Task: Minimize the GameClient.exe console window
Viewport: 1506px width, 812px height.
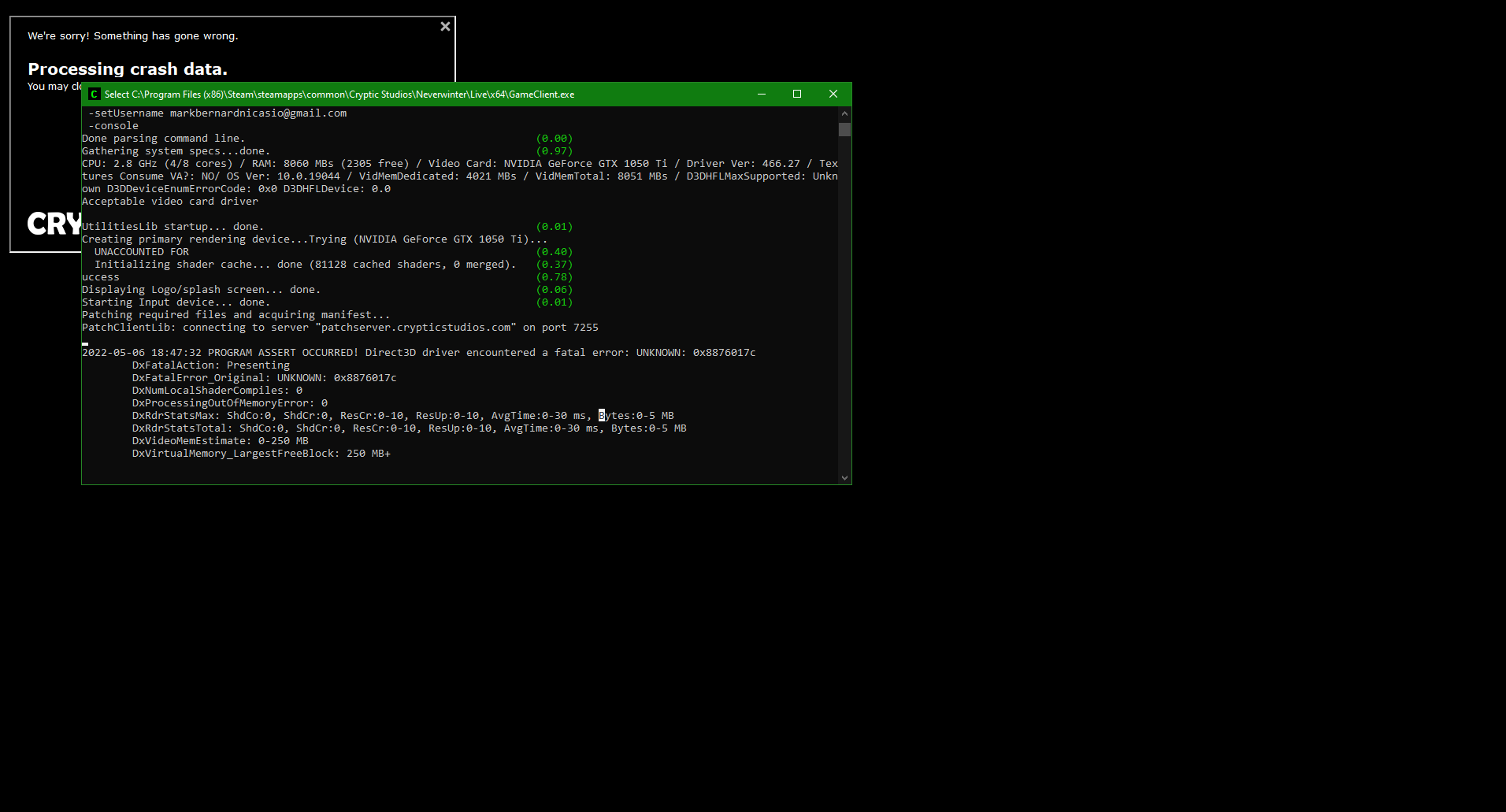Action: click(x=762, y=94)
